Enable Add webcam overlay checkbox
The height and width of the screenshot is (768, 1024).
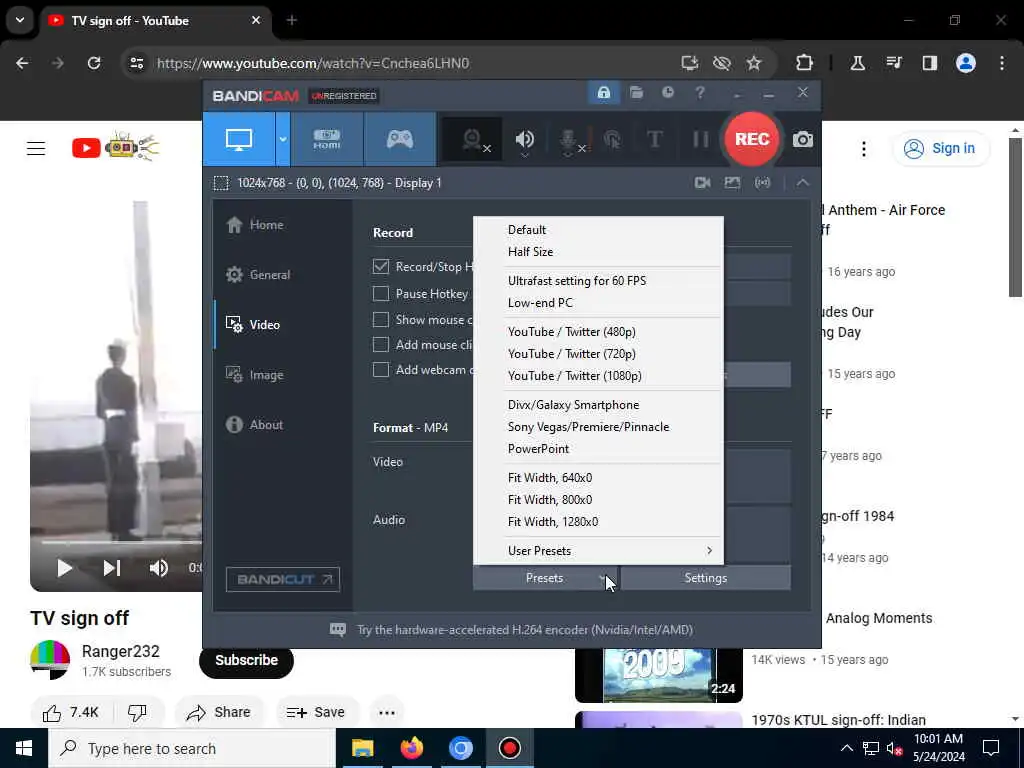[x=381, y=370]
